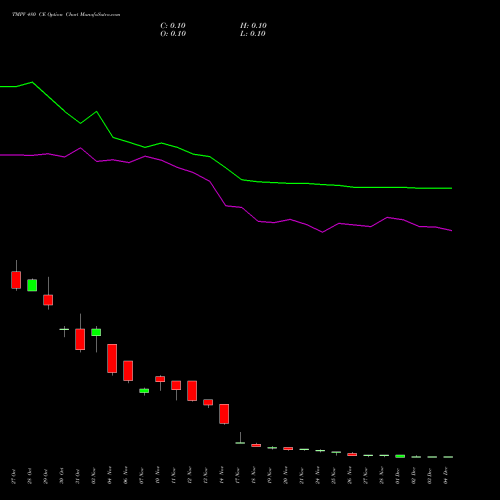The image size is (500, 500).
Task: Select the close value 'C: 0.10'
Action: (x=173, y=26)
